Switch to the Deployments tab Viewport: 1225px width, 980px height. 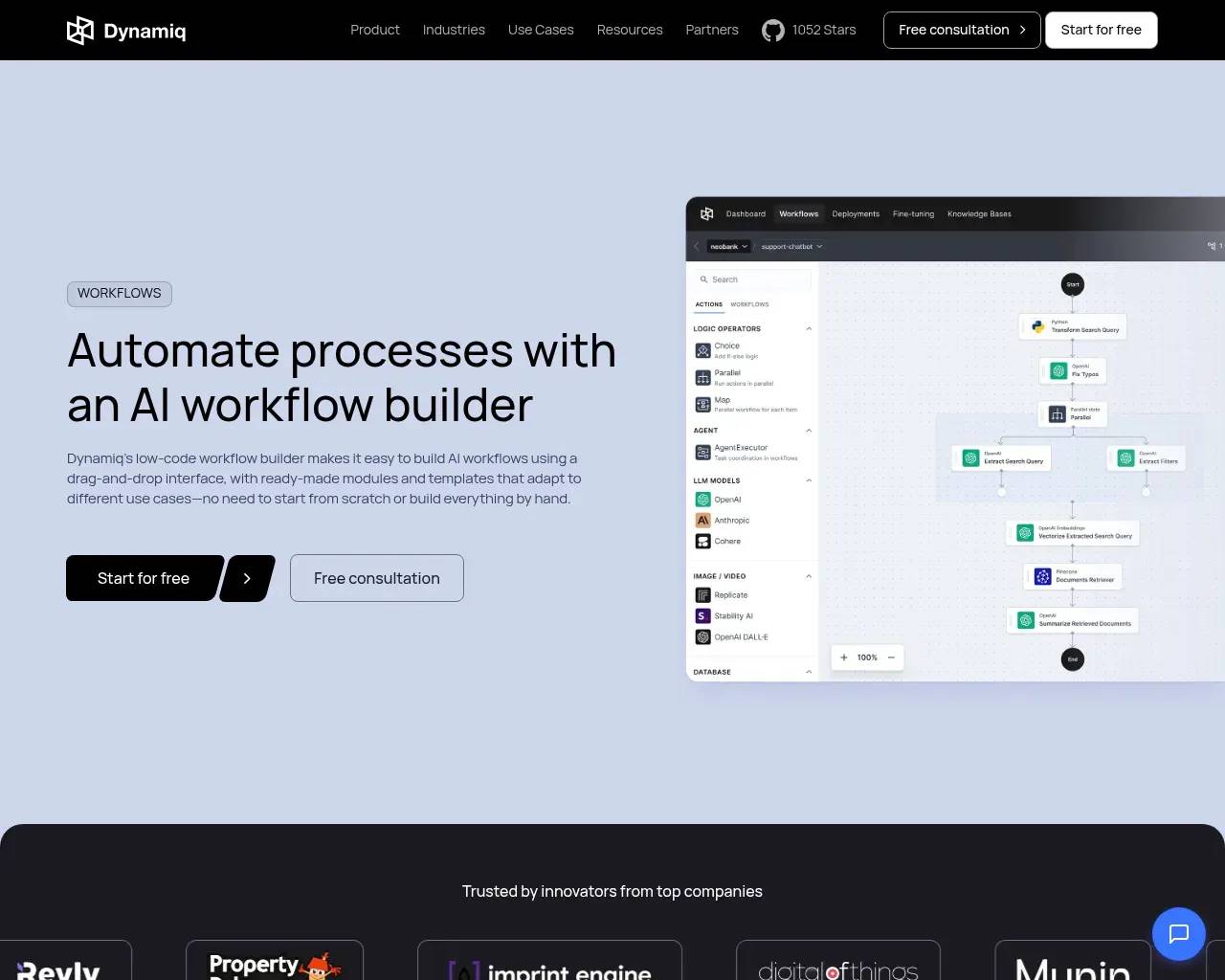(x=856, y=214)
